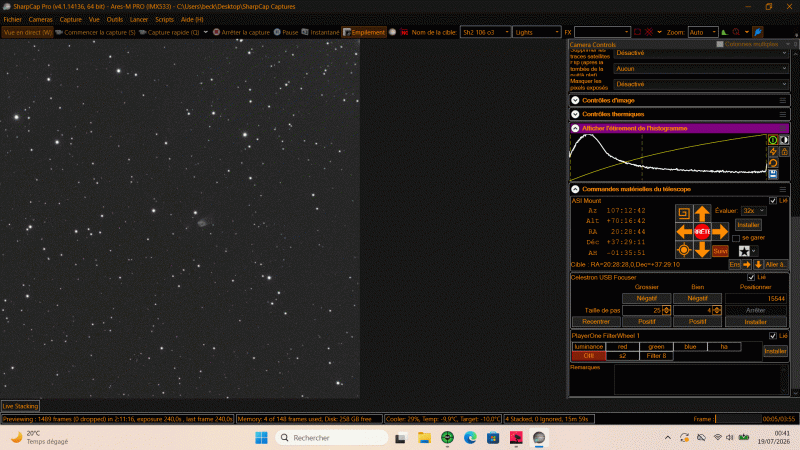Screen dimensions: 800x450
Task: Toggle the Empilement live stacking button
Action: pos(364,32)
